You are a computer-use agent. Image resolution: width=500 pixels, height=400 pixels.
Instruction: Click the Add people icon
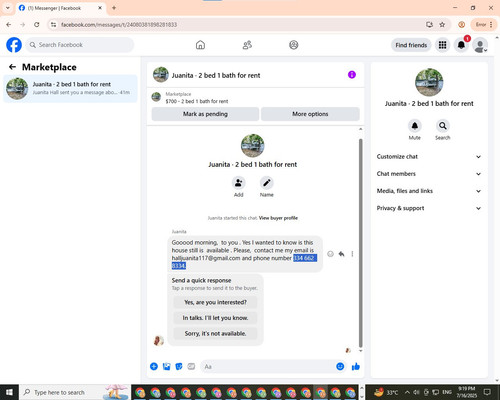239,183
